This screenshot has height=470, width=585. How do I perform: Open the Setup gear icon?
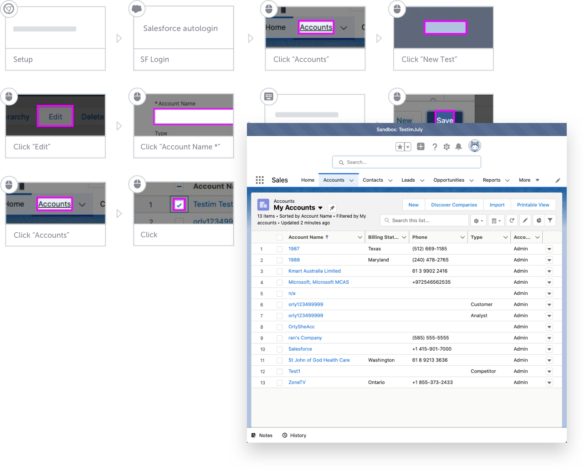[447, 147]
